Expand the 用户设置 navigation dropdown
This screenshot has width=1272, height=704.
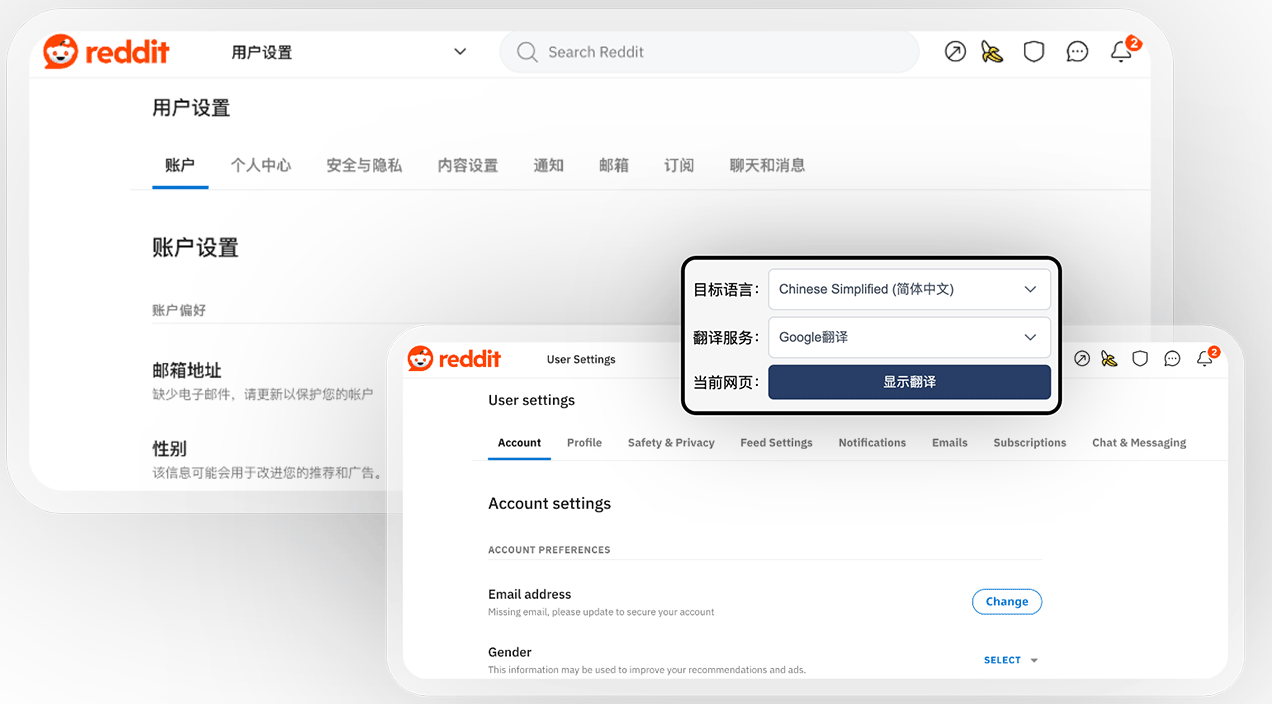[460, 52]
